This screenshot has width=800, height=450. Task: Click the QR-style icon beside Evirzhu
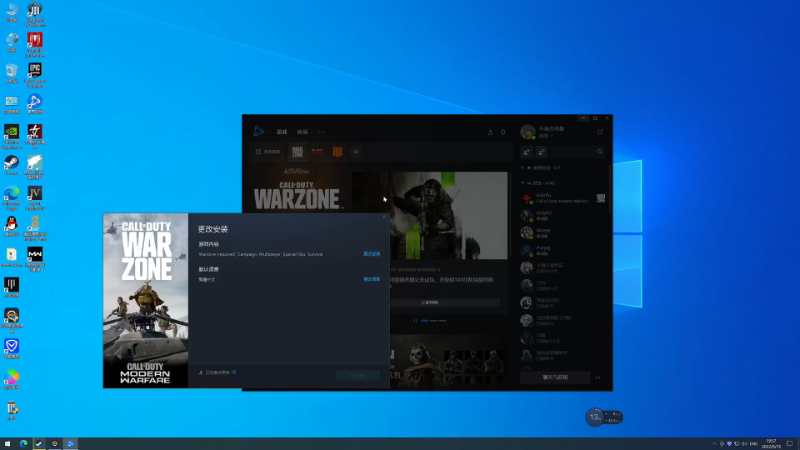pos(601,198)
